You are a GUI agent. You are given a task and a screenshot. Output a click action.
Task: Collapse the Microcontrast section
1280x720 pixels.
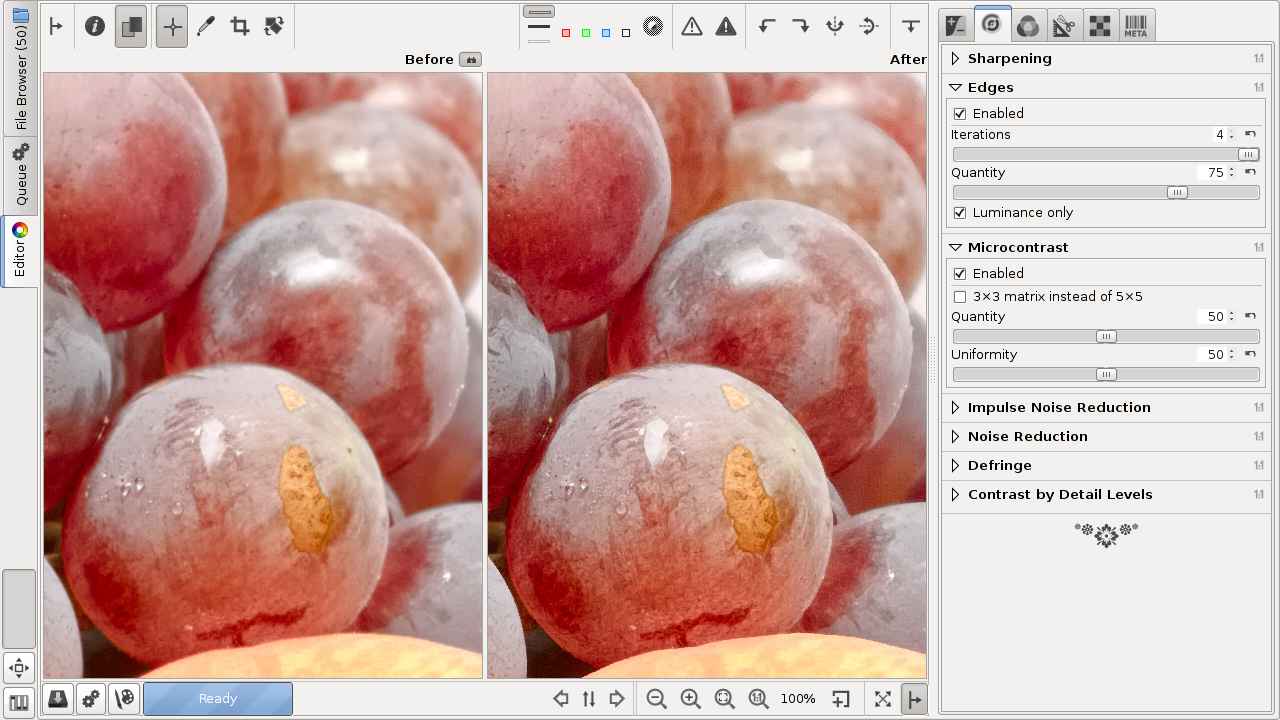pyautogui.click(x=1017, y=248)
